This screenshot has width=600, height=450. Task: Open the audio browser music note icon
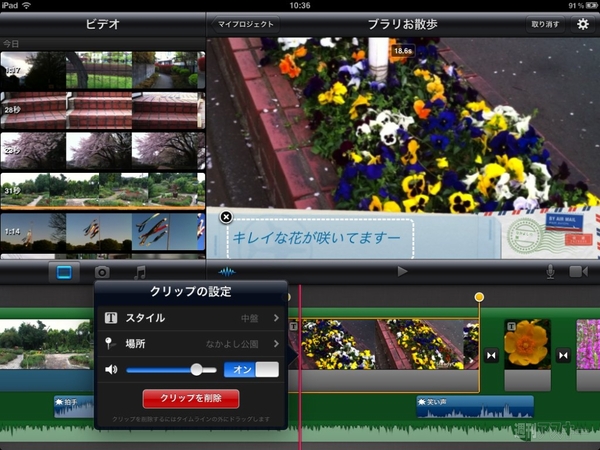[x=140, y=272]
